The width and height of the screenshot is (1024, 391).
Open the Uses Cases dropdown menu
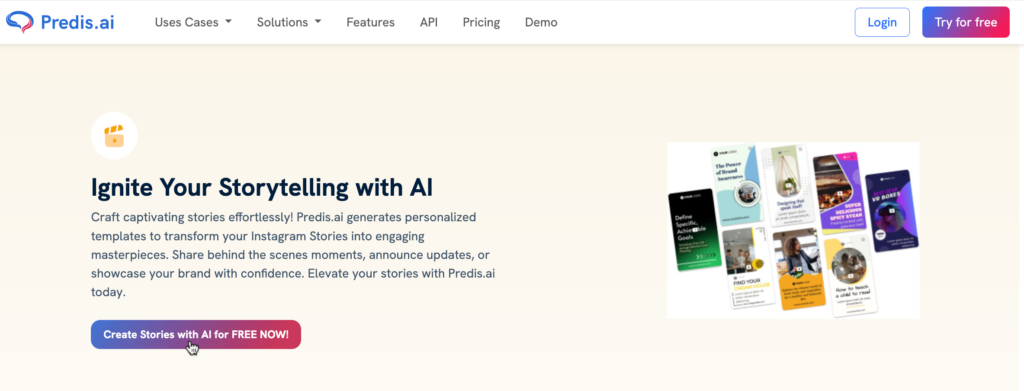pos(193,22)
